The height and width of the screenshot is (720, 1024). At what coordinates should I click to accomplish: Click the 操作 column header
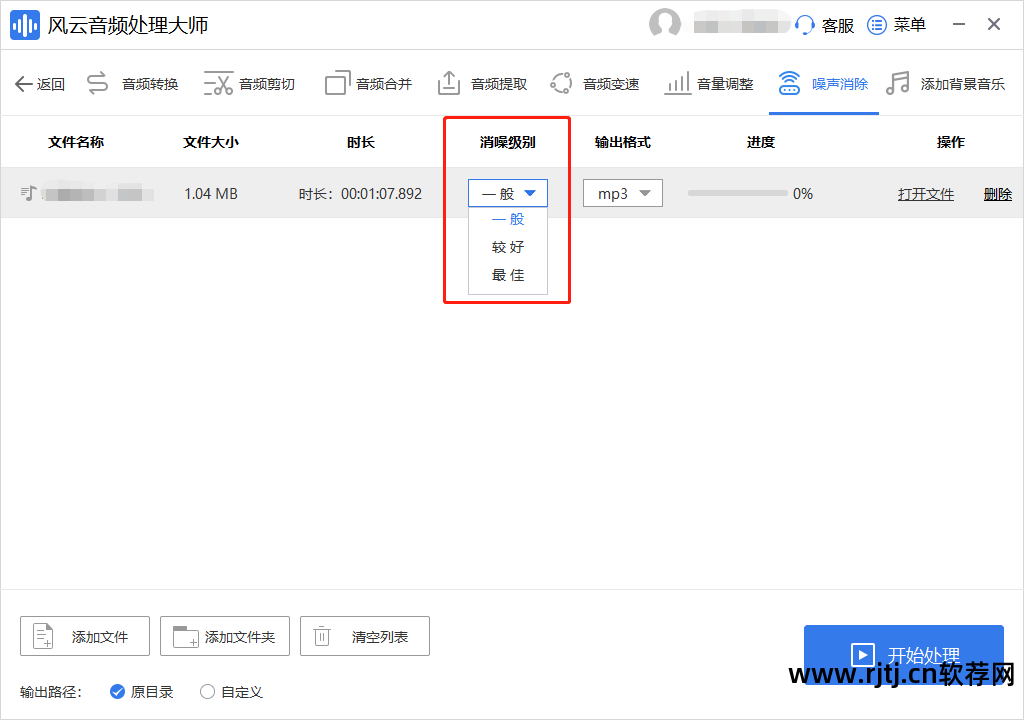tap(950, 142)
